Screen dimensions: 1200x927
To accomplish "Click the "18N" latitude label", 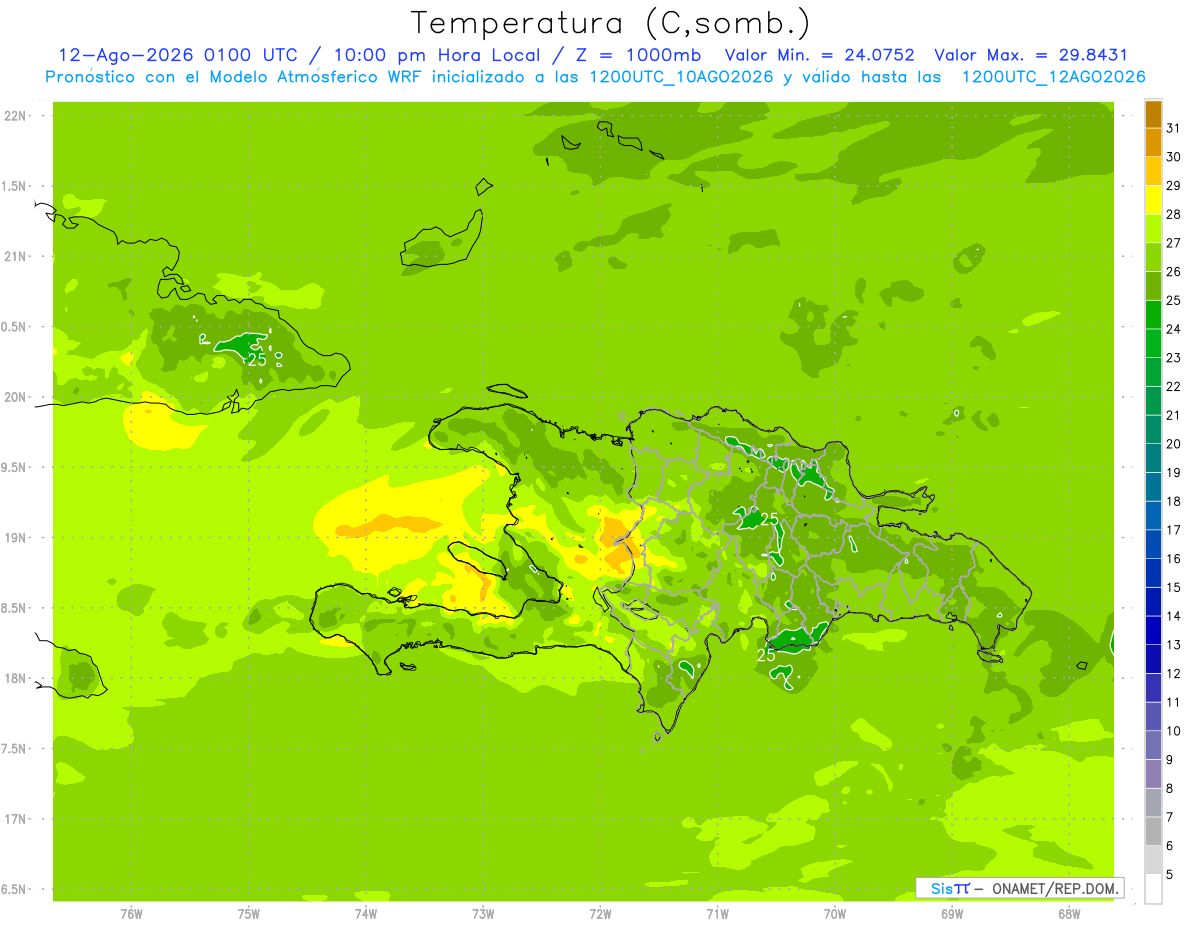I will pos(17,678).
